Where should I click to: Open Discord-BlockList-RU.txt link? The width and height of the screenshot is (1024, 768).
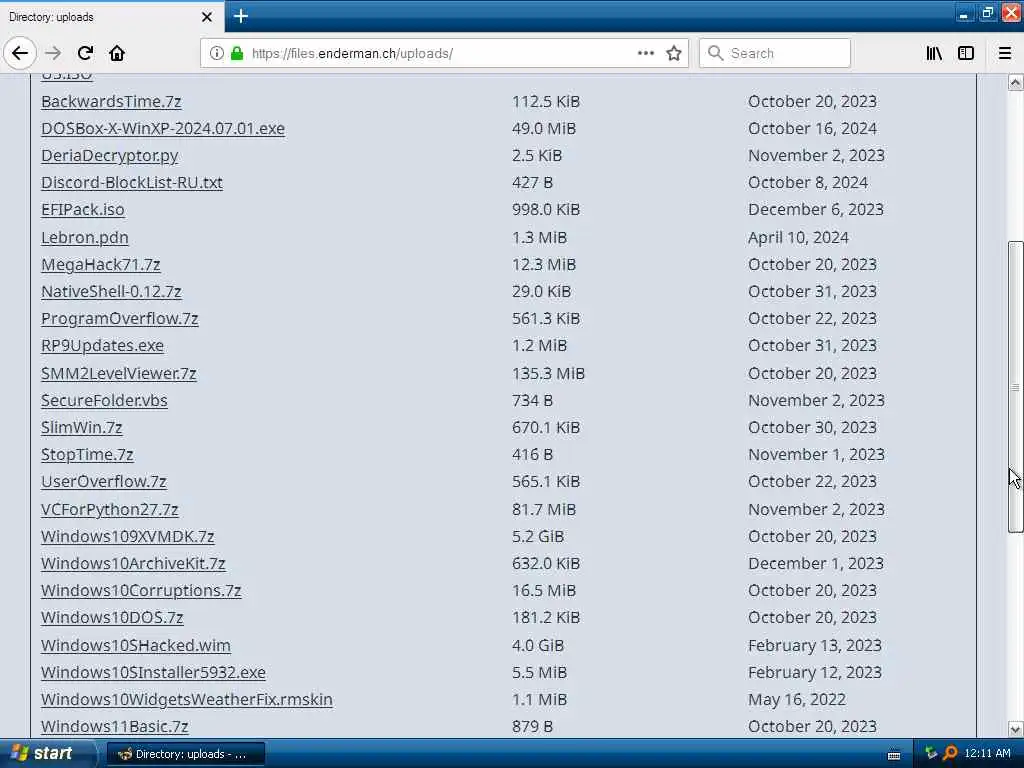click(x=131, y=183)
